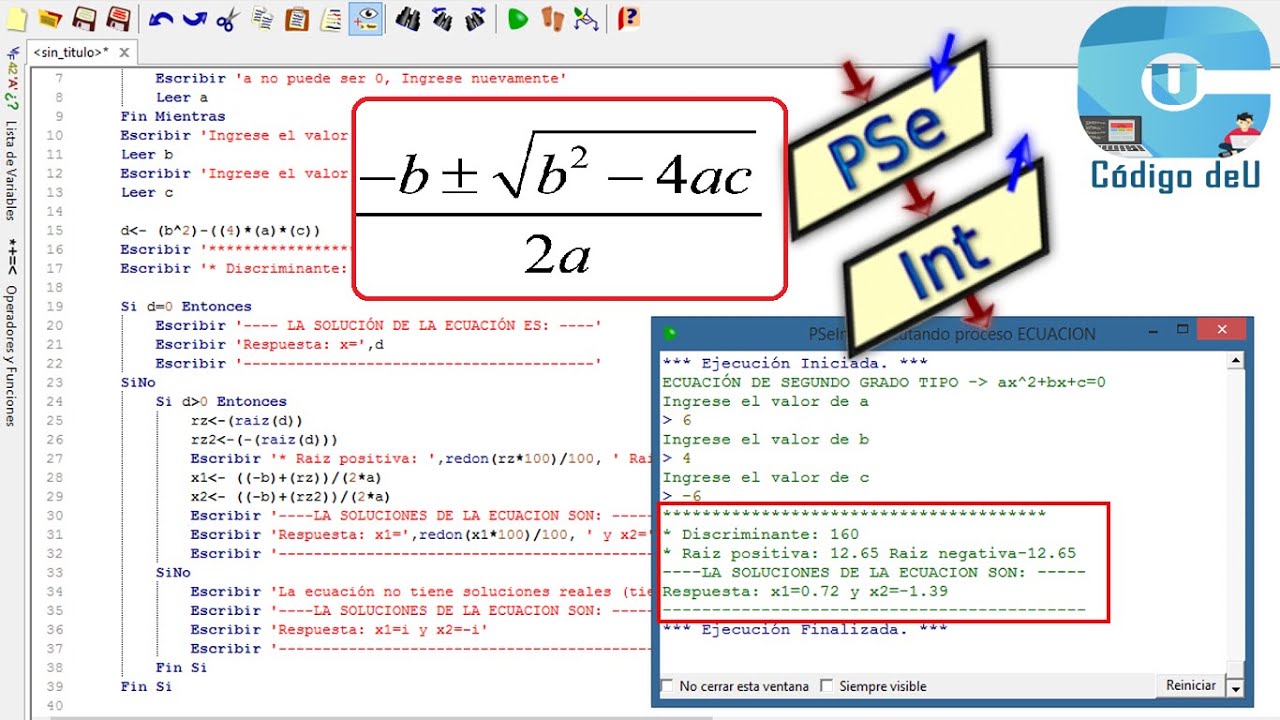Draw the flowchart with the diagram icon
1280x720 pixels.
(x=586, y=18)
